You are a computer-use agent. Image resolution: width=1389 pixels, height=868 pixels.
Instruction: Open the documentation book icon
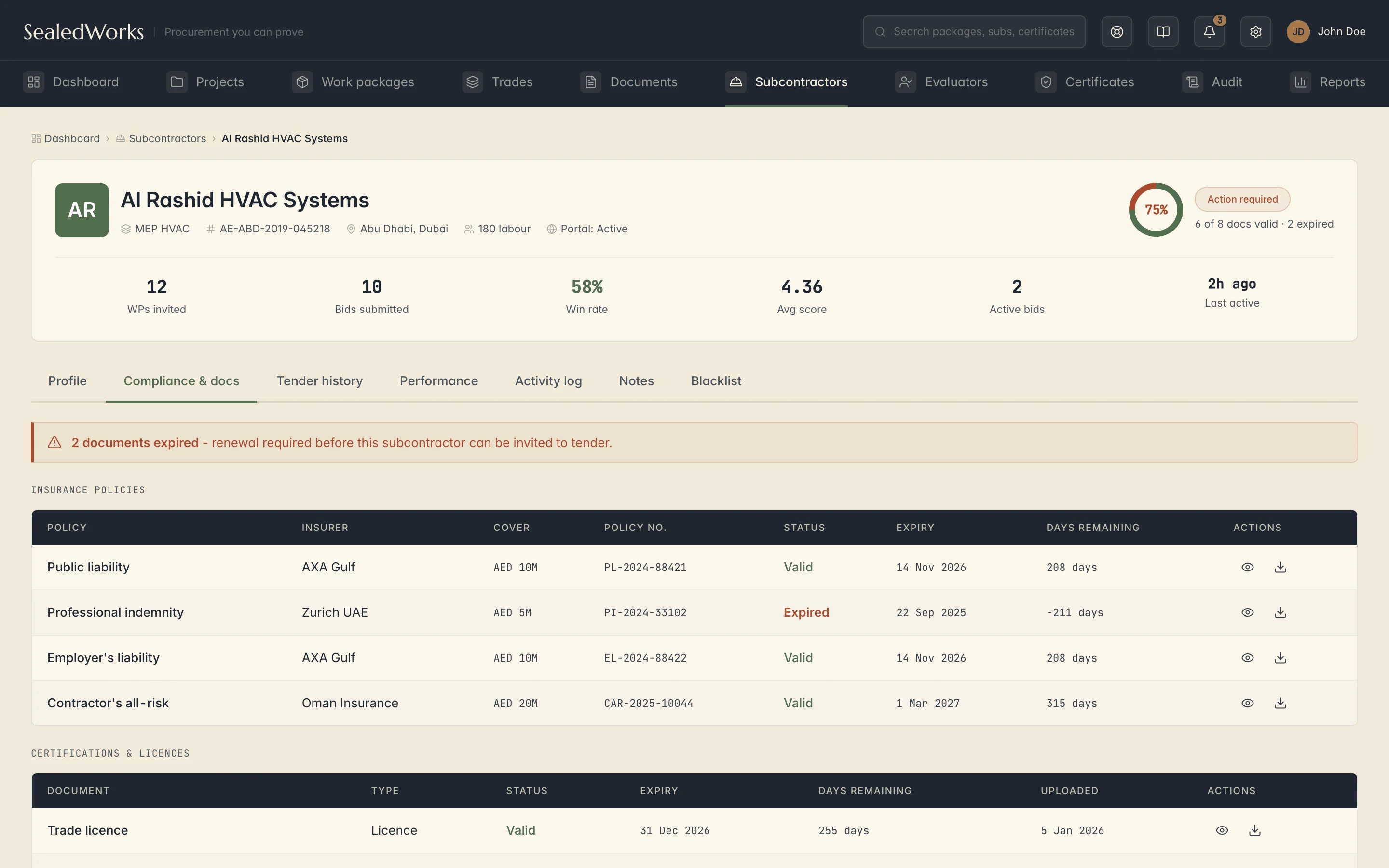(1163, 31)
